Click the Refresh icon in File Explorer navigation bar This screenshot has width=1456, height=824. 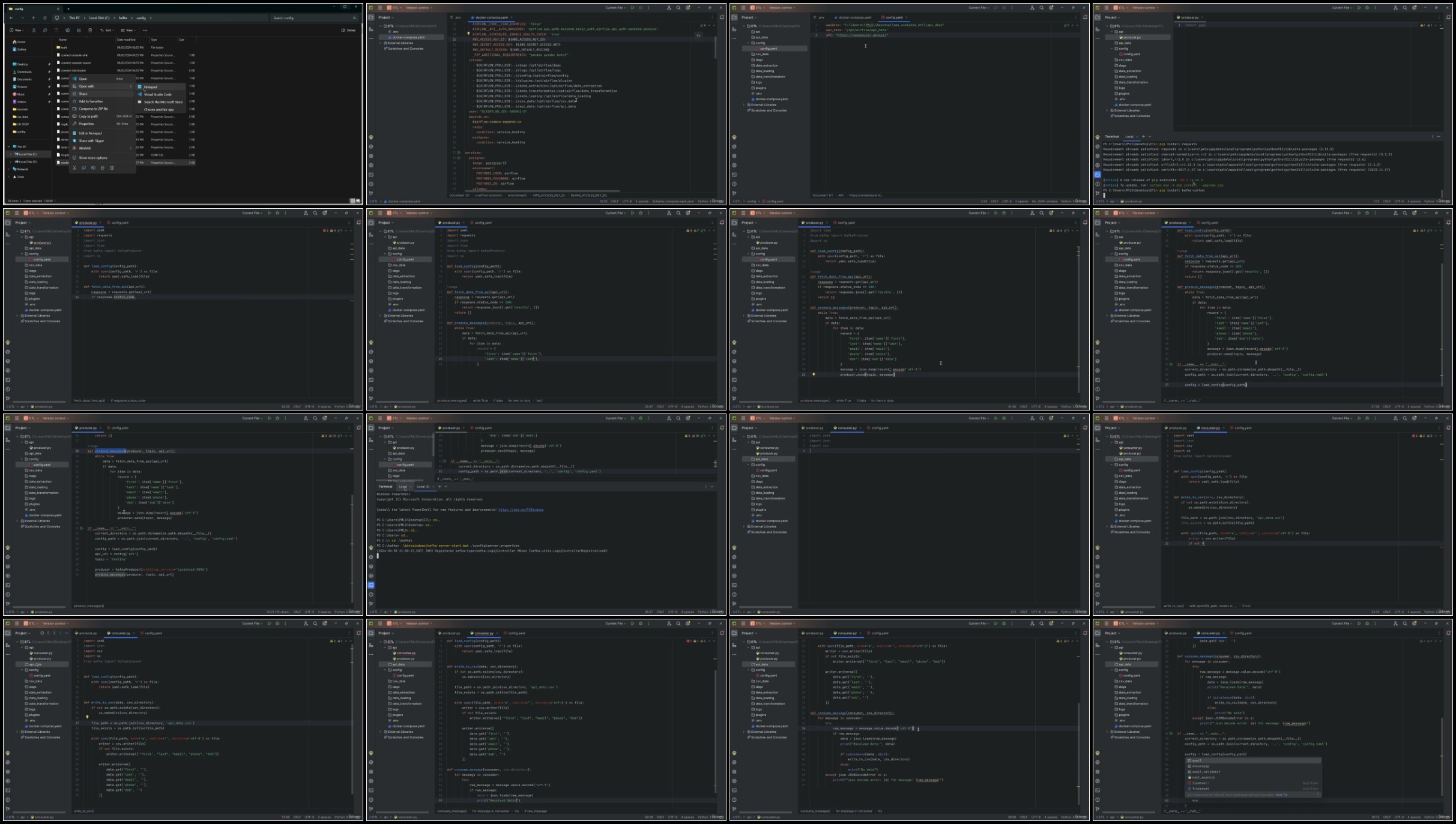[44, 18]
